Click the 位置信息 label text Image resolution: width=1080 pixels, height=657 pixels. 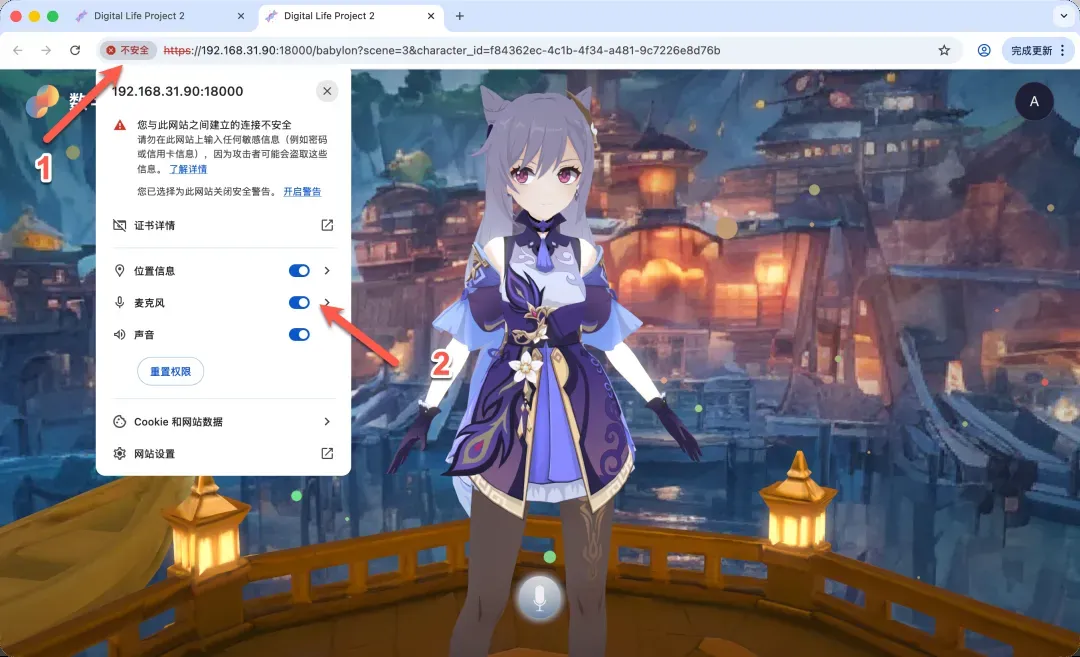click(x=154, y=271)
